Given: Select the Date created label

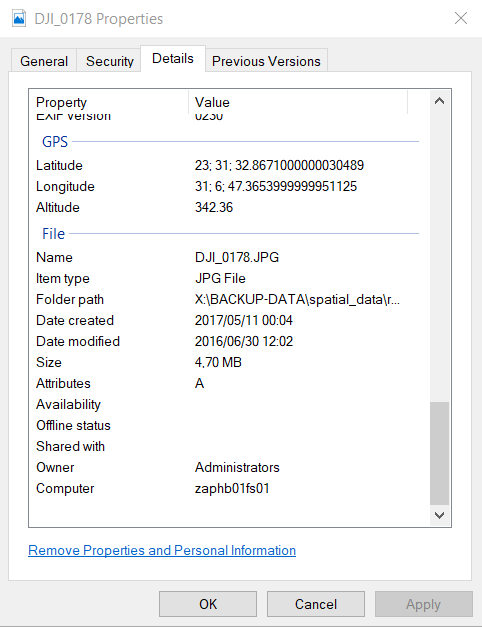Looking at the screenshot, I should tap(75, 320).
